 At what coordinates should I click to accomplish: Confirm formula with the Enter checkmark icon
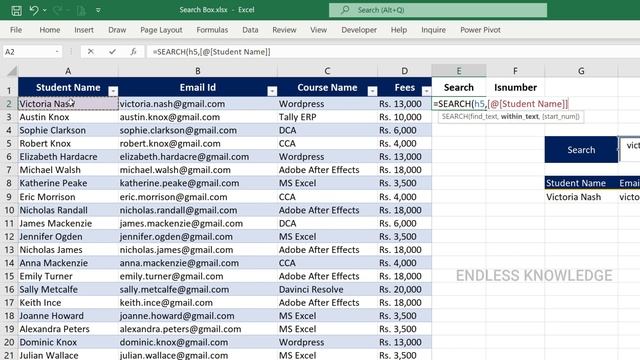pos(112,51)
